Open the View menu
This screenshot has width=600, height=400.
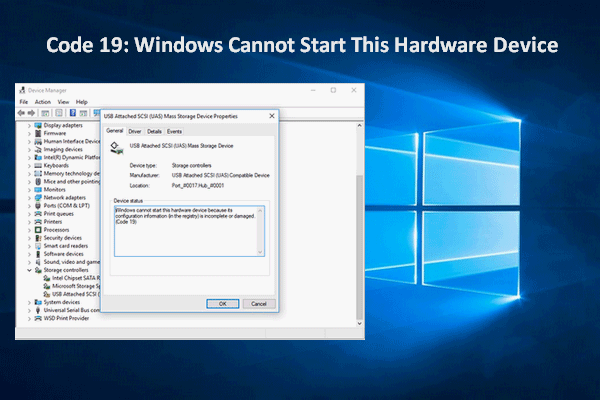[x=63, y=102]
